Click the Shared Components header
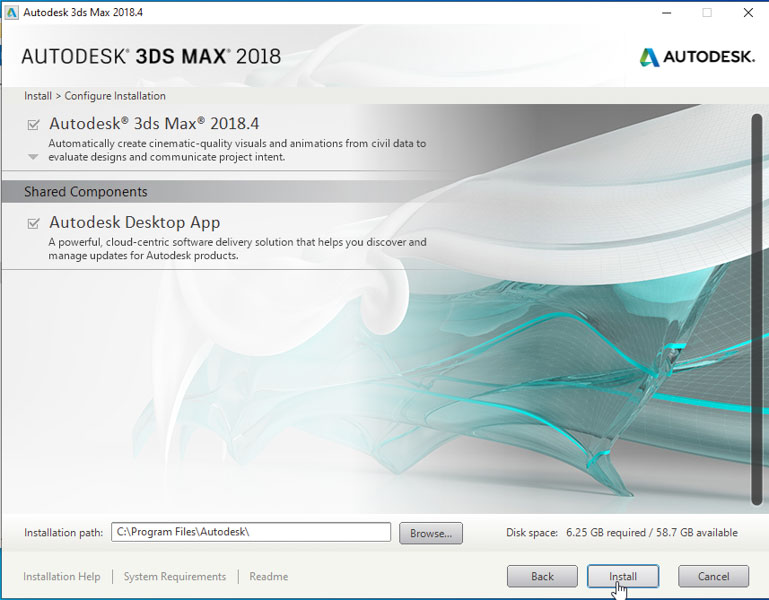This screenshot has width=769, height=600. coord(86,191)
